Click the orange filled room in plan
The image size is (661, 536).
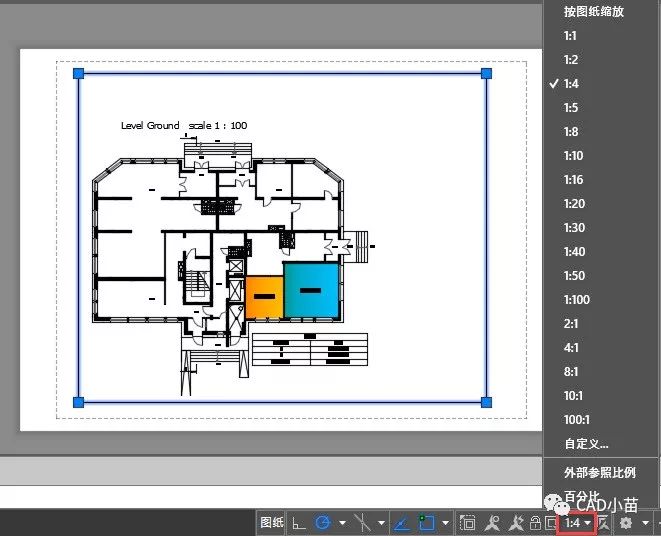[x=264, y=297]
